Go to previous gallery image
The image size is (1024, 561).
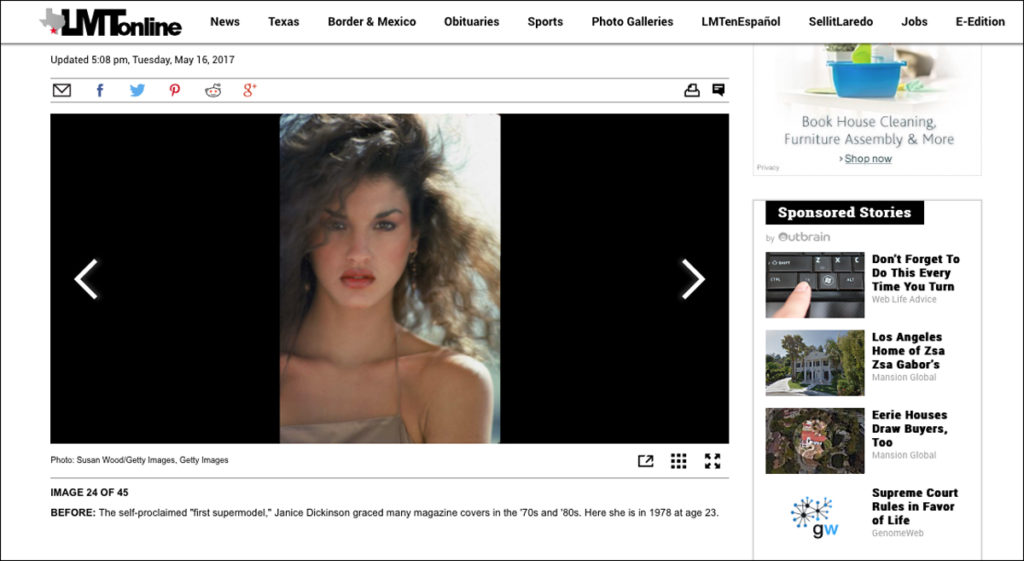(86, 279)
